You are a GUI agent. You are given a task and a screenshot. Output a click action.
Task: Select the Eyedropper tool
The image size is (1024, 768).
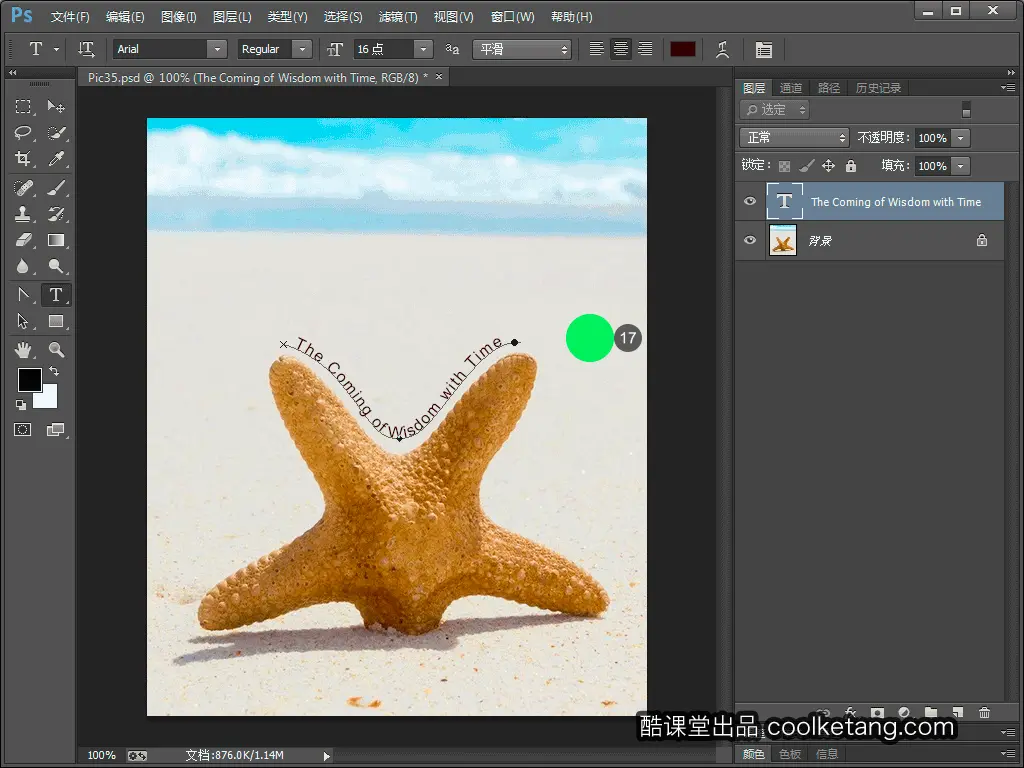tap(56, 159)
